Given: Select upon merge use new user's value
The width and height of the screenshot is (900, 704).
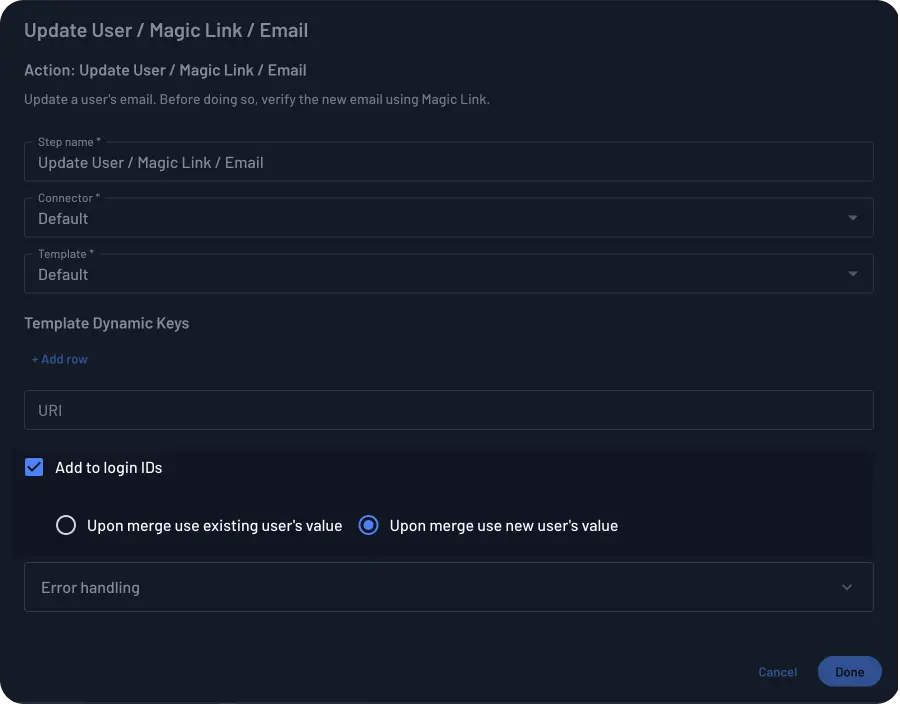Looking at the screenshot, I should [x=369, y=525].
